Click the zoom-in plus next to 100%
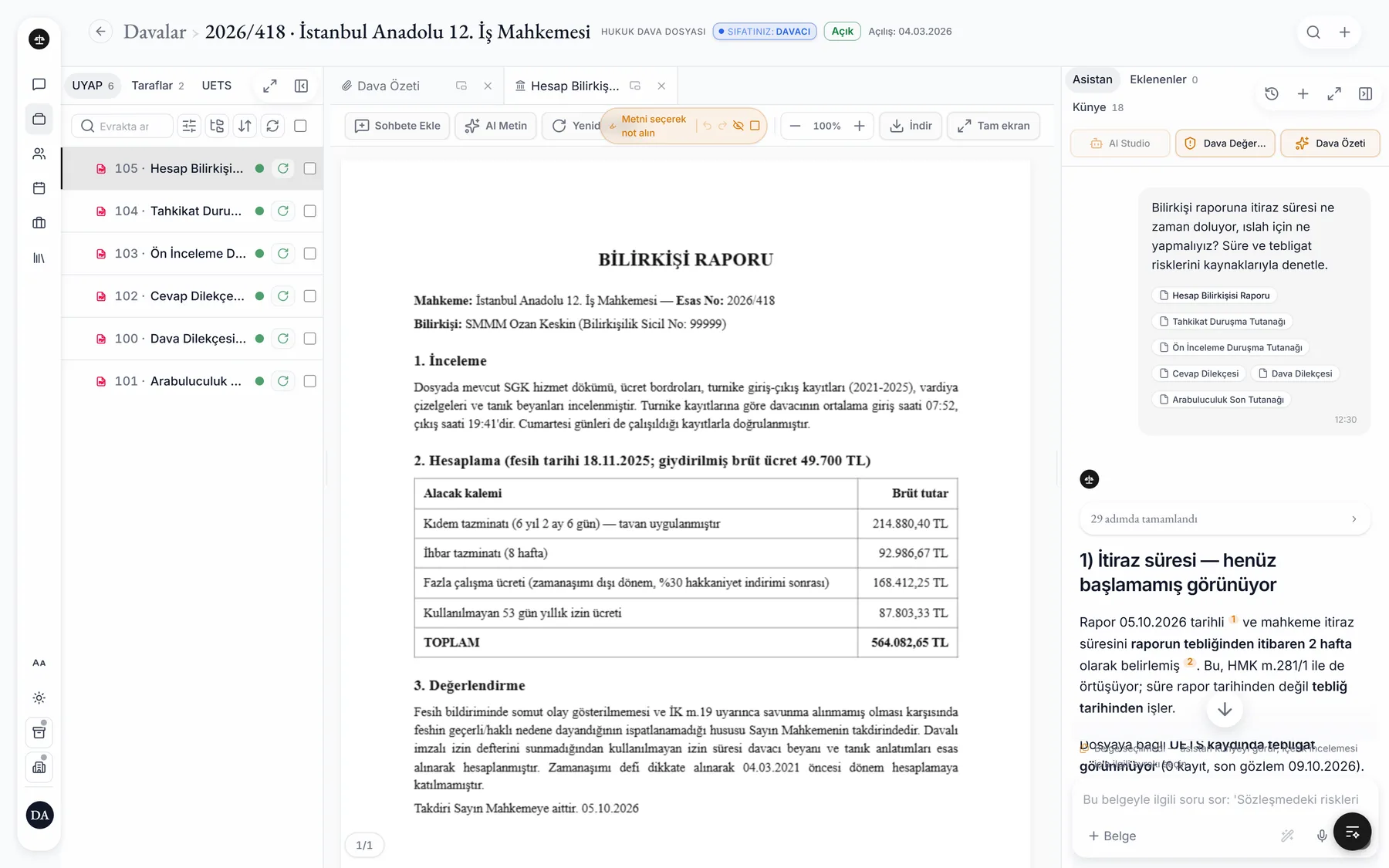The height and width of the screenshot is (868, 1389). click(859, 126)
